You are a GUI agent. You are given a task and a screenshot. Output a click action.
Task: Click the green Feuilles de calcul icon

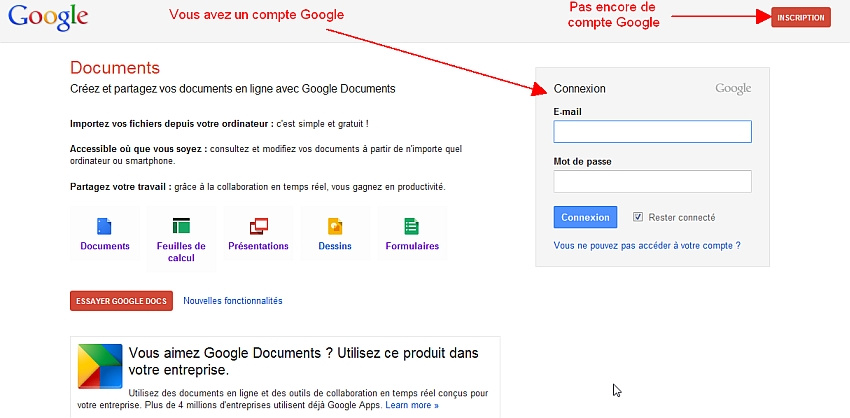tap(181, 226)
